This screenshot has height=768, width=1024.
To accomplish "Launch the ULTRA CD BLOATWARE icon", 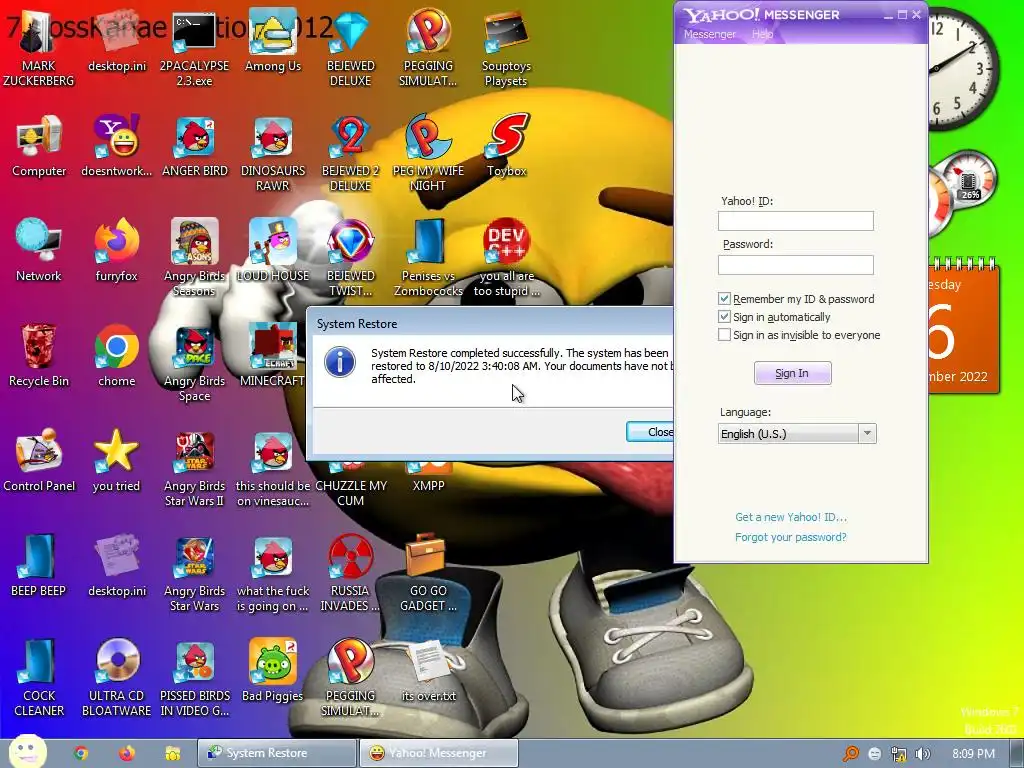I will 117,678.
